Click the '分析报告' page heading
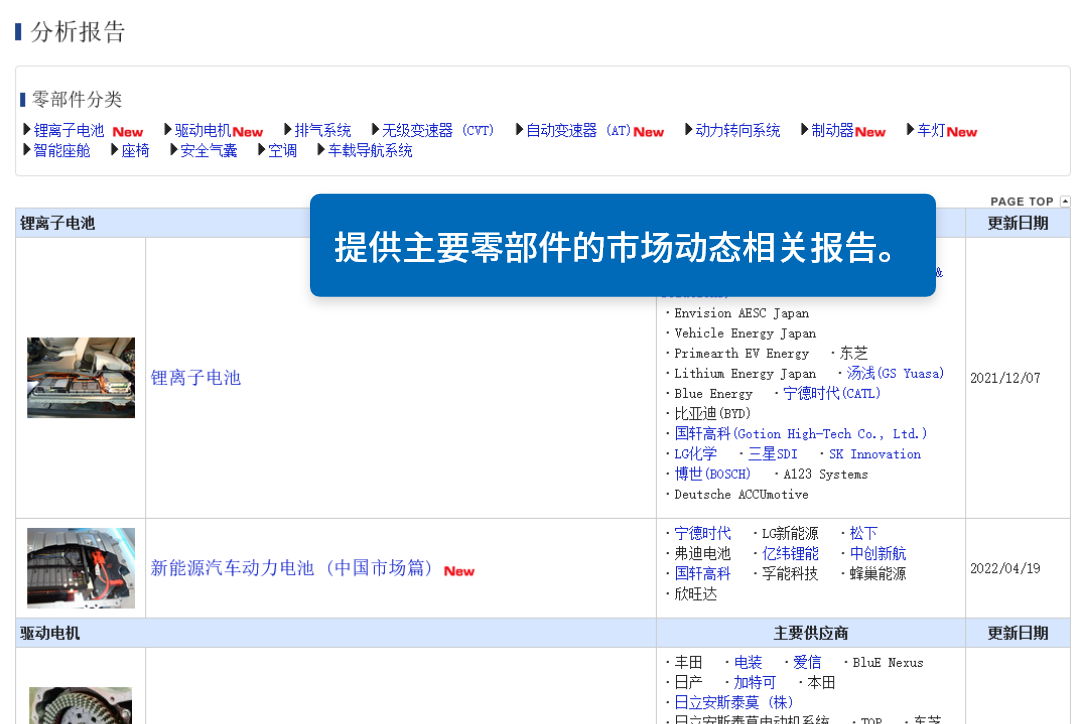 [78, 31]
